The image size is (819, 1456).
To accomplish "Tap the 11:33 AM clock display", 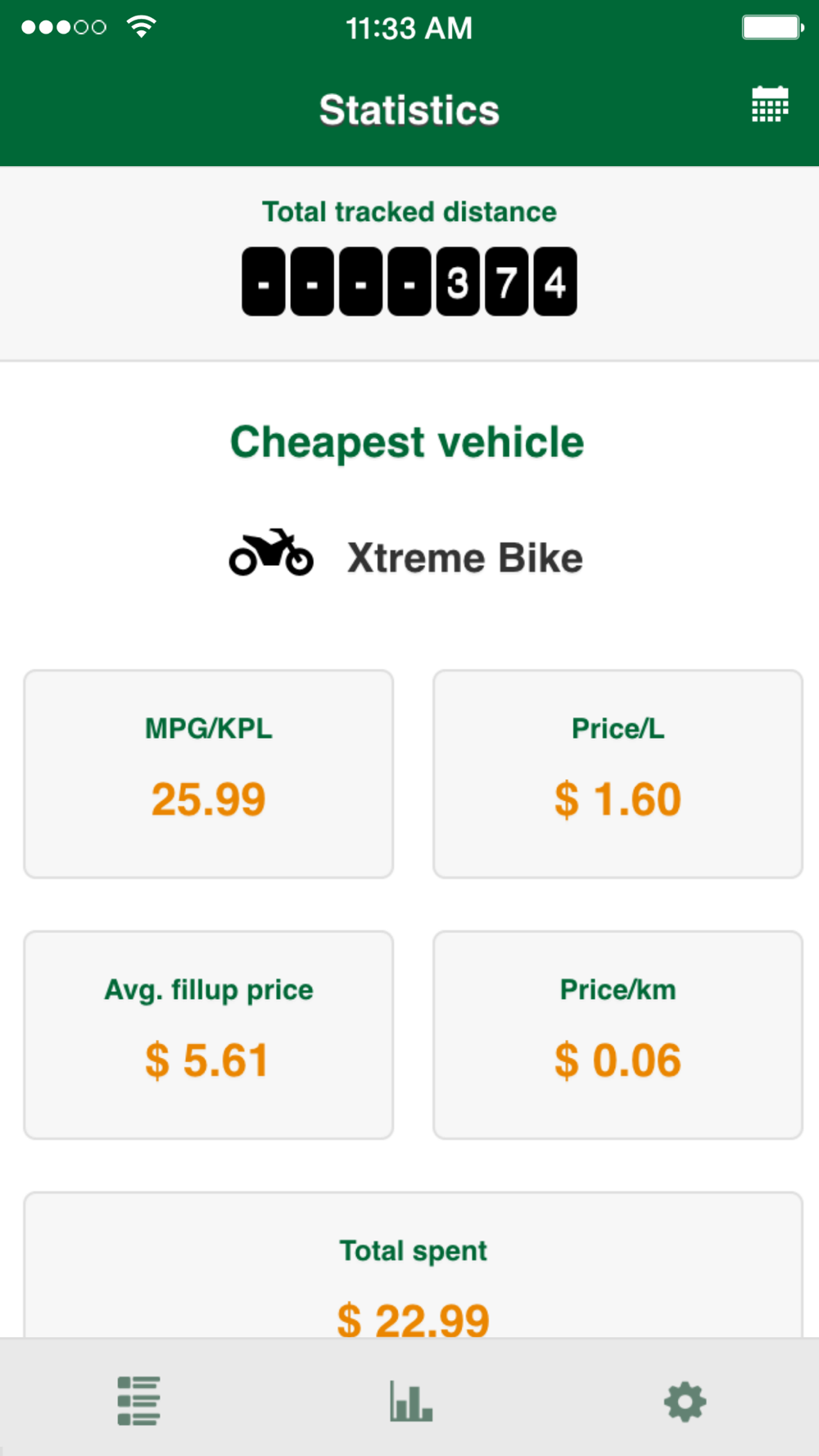I will point(409,28).
